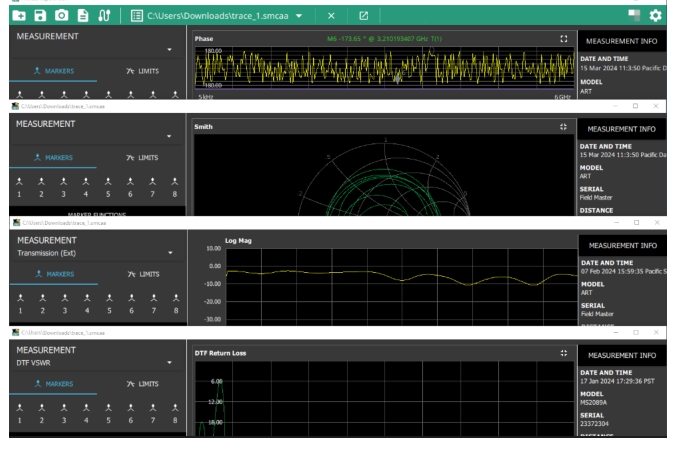
Task: Toggle marker 6 in the Smith window
Action: tap(130, 187)
